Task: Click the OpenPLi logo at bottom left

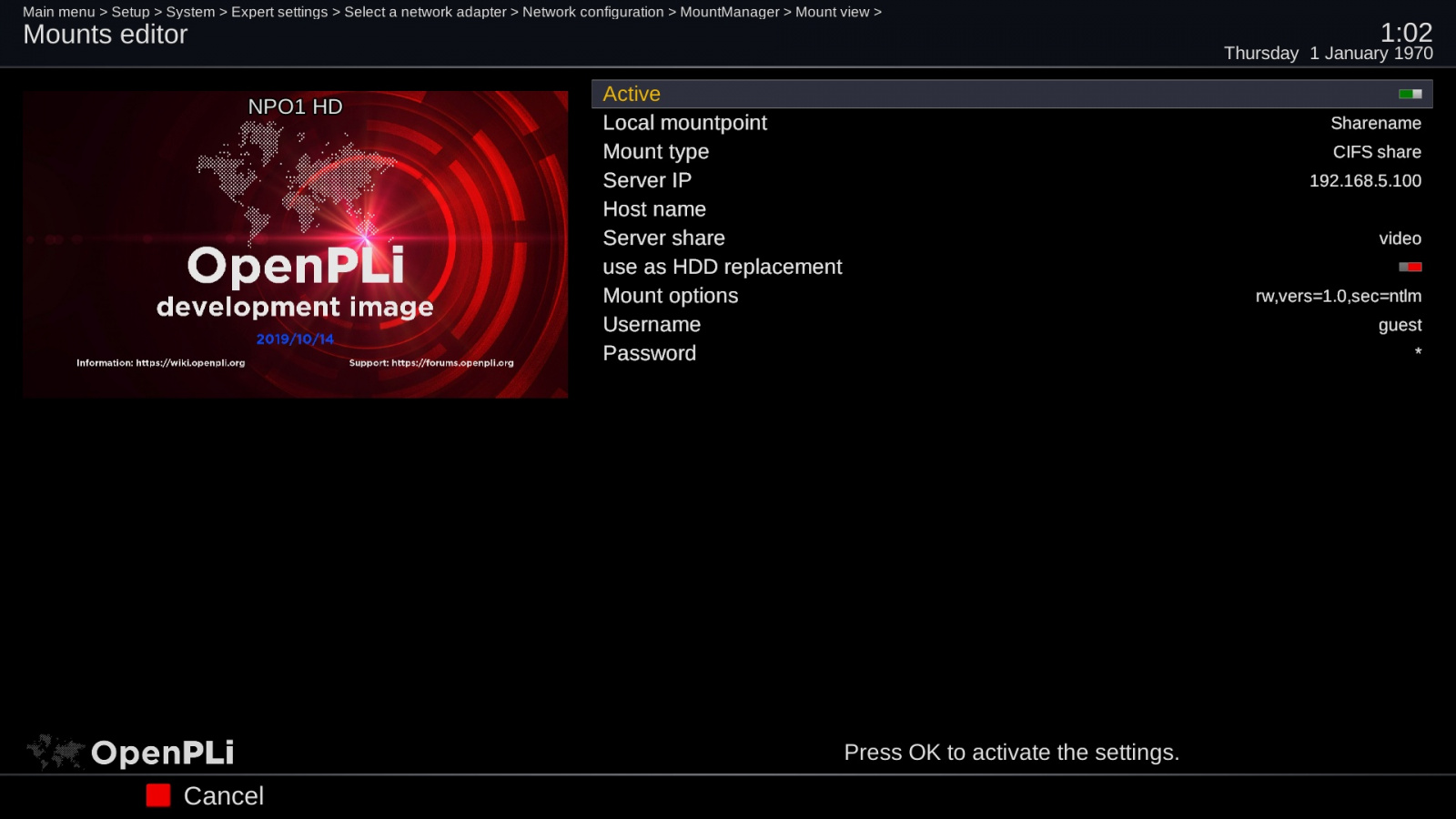Action: tap(130, 753)
